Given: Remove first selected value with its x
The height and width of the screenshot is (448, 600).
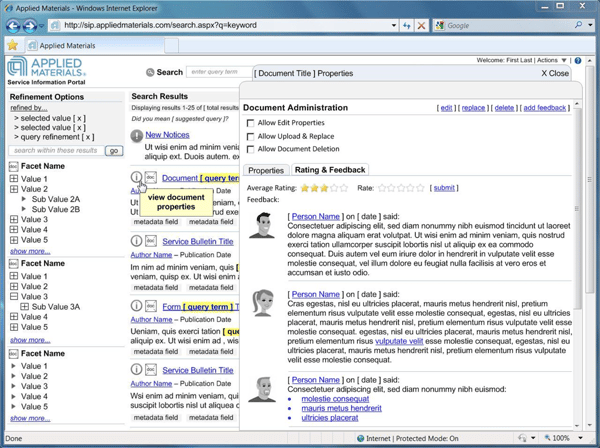Looking at the screenshot, I should click(x=79, y=118).
